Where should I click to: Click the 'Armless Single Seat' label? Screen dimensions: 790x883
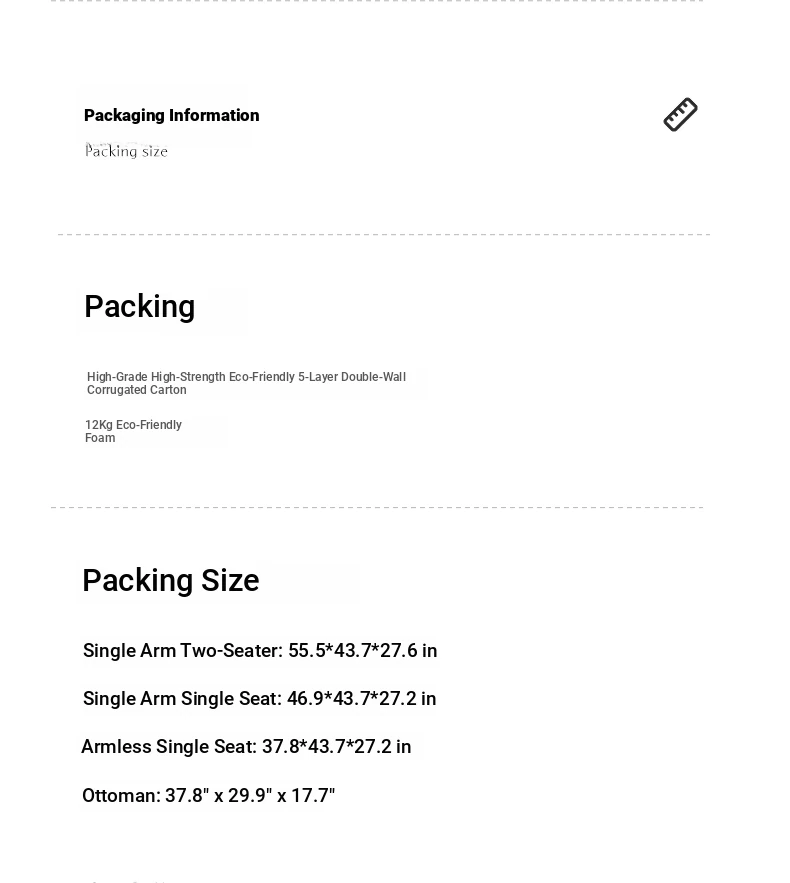click(169, 746)
